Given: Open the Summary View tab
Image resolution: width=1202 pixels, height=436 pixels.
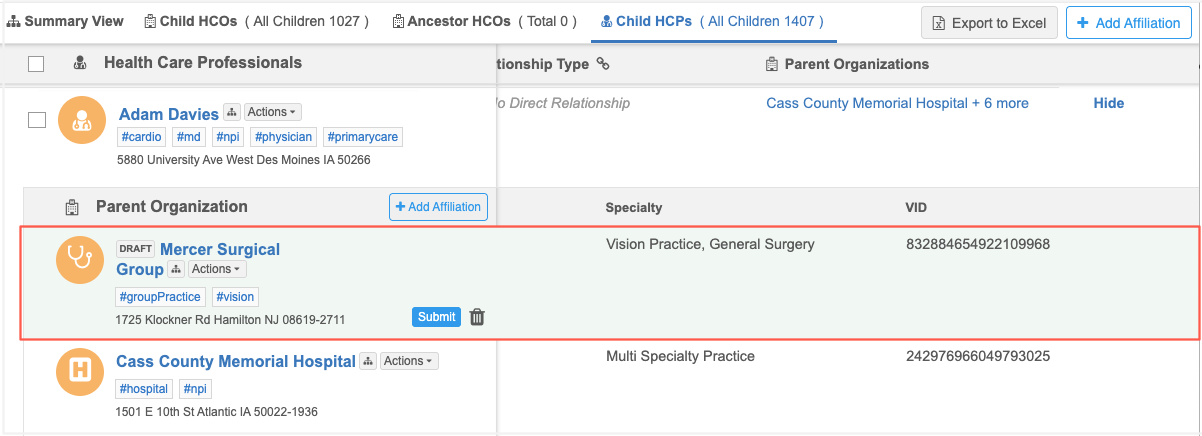Looking at the screenshot, I should [66, 21].
